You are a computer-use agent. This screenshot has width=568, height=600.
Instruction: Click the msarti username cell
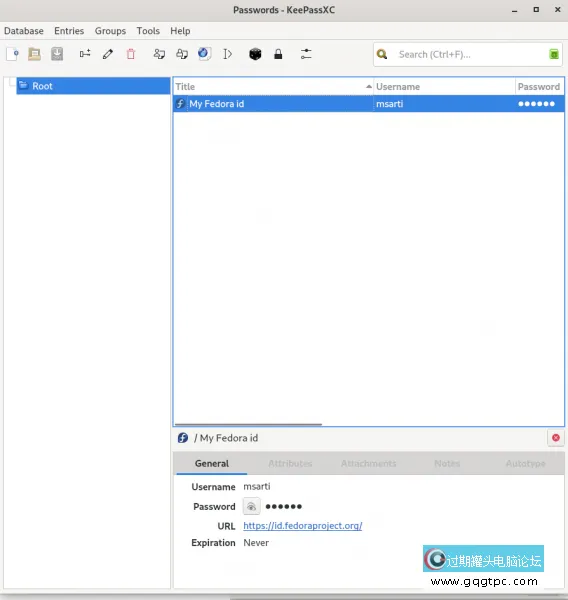point(444,104)
